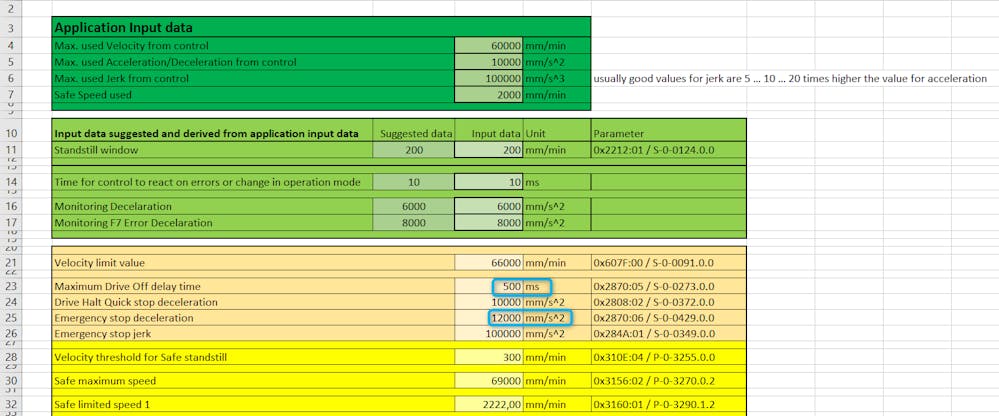Select the 10000 value in the Max. used Acceleration row
Screen dimensions: 999x416
489,62
